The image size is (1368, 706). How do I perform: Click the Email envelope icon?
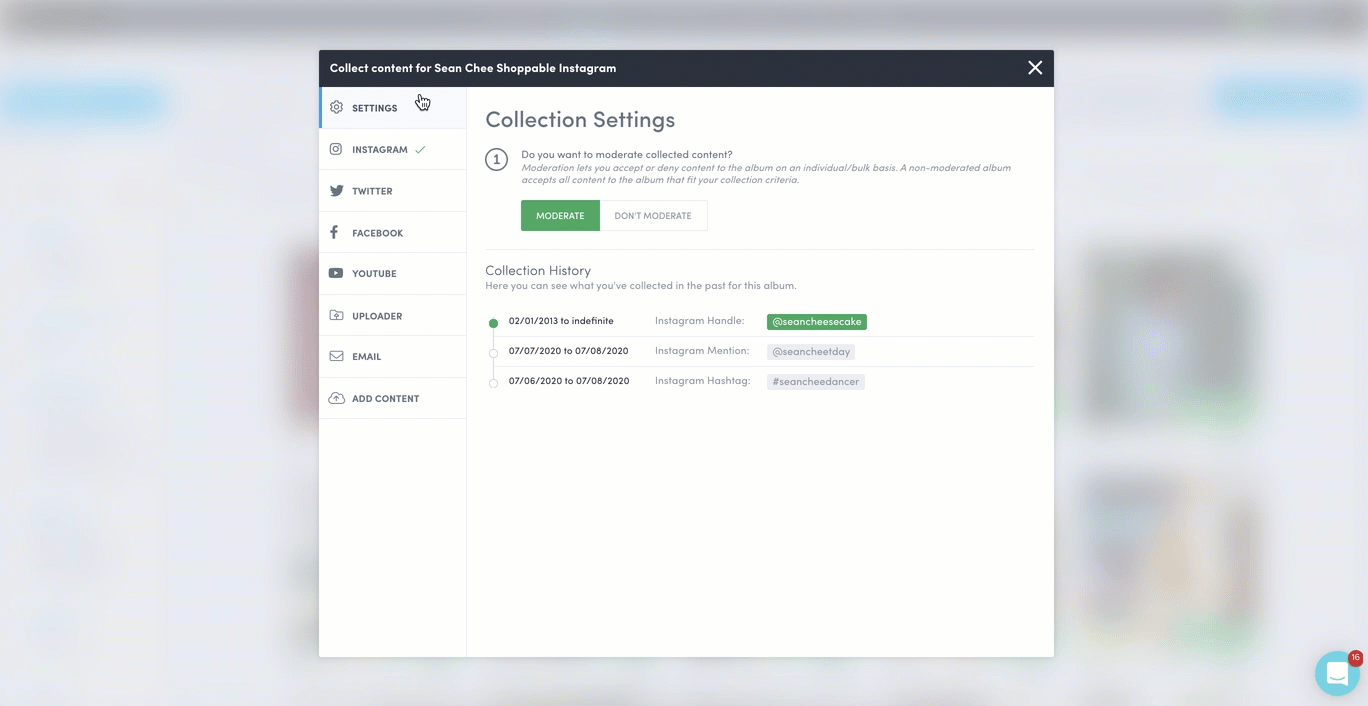(x=337, y=357)
